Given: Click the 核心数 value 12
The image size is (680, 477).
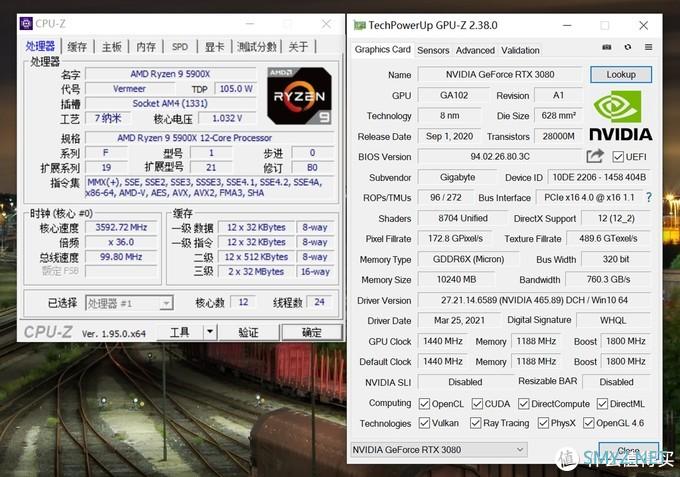Looking at the screenshot, I should [243, 302].
